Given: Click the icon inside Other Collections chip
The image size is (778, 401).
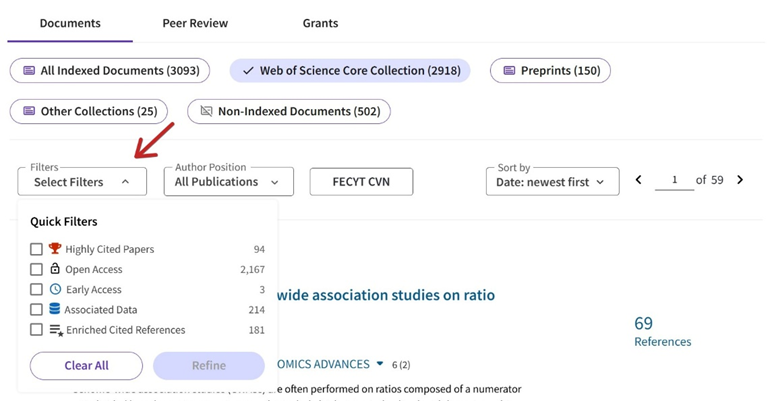Looking at the screenshot, I should tap(29, 111).
